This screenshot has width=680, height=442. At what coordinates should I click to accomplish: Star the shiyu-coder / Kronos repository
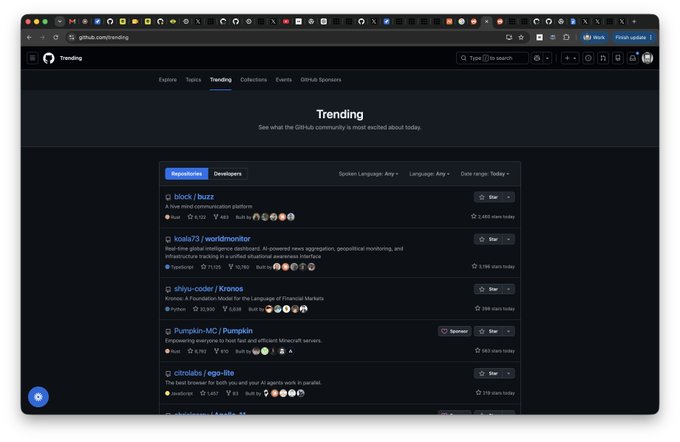[488, 289]
